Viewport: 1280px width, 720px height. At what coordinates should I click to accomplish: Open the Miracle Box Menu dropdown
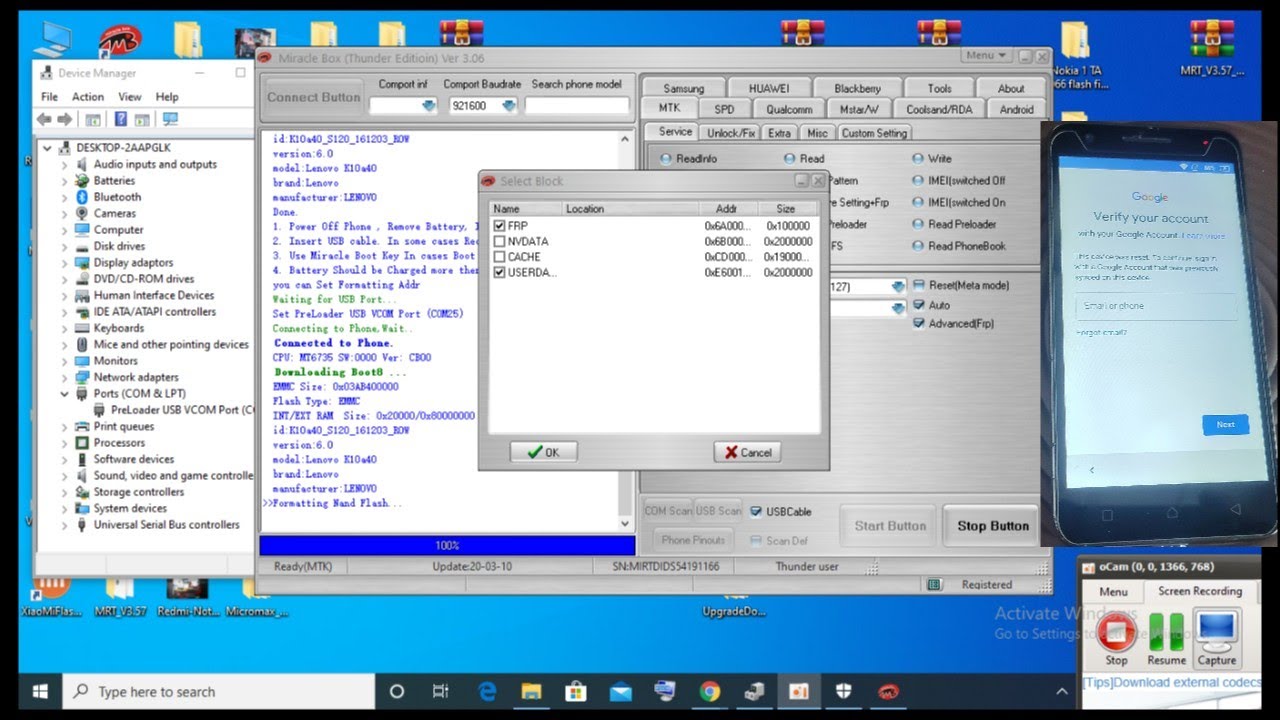[x=986, y=56]
